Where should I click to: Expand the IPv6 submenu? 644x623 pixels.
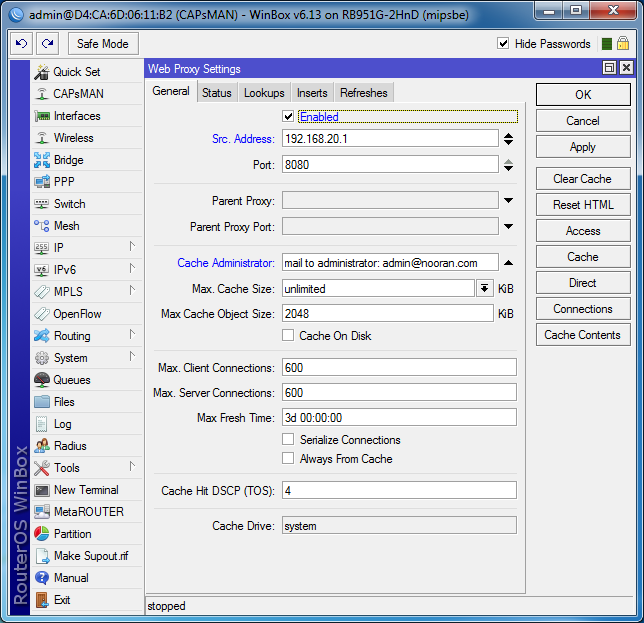click(132, 269)
